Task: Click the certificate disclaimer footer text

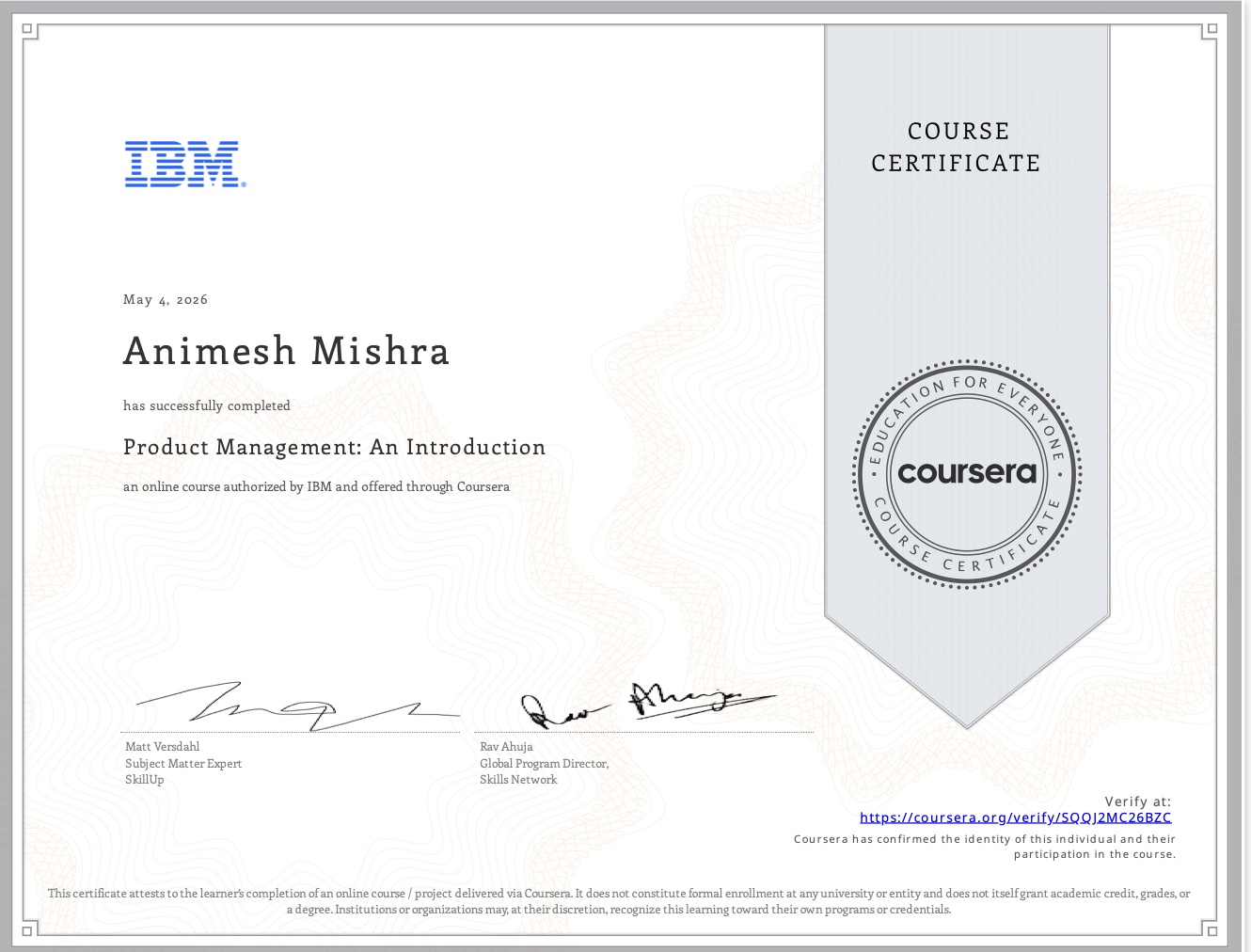Action: click(x=619, y=901)
